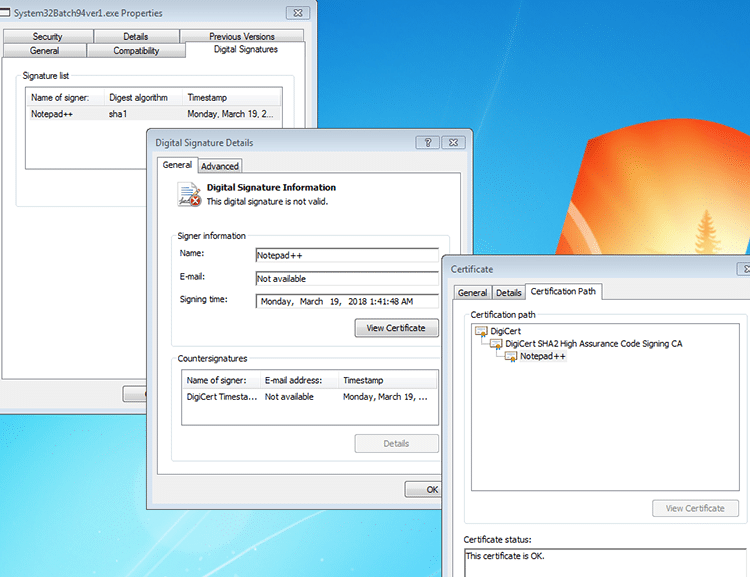
Task: Close the System32Batch94ver1.exe Properties window
Action: [x=298, y=13]
